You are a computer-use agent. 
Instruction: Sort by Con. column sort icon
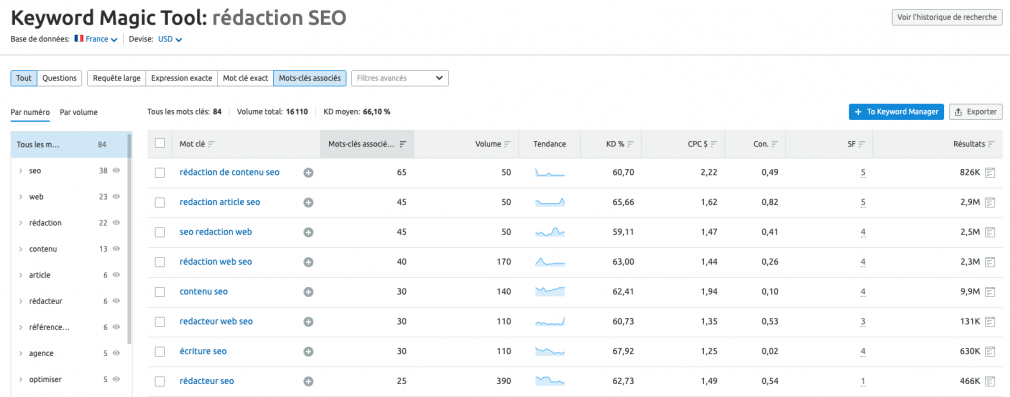(775, 144)
